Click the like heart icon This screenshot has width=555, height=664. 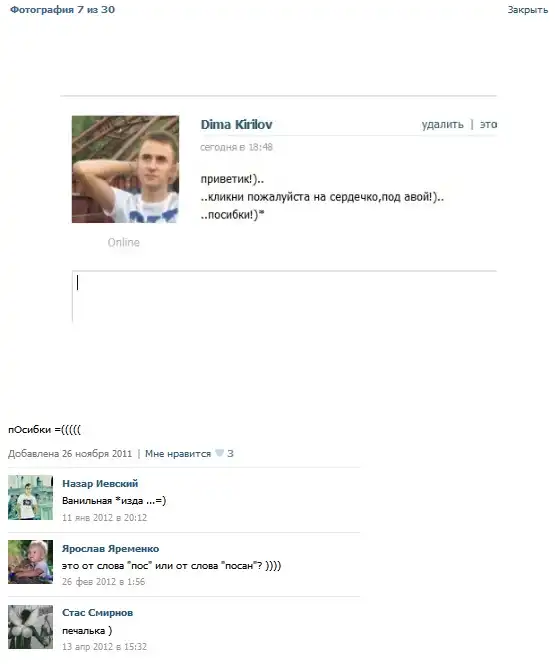pos(219,453)
